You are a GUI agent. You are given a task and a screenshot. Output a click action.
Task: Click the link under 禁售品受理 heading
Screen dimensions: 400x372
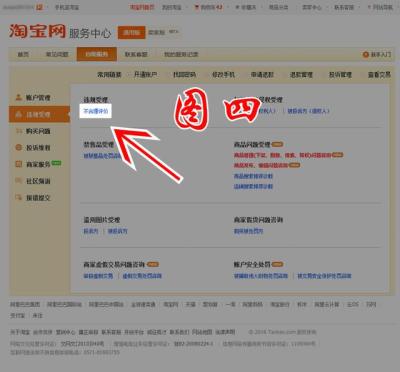point(102,155)
